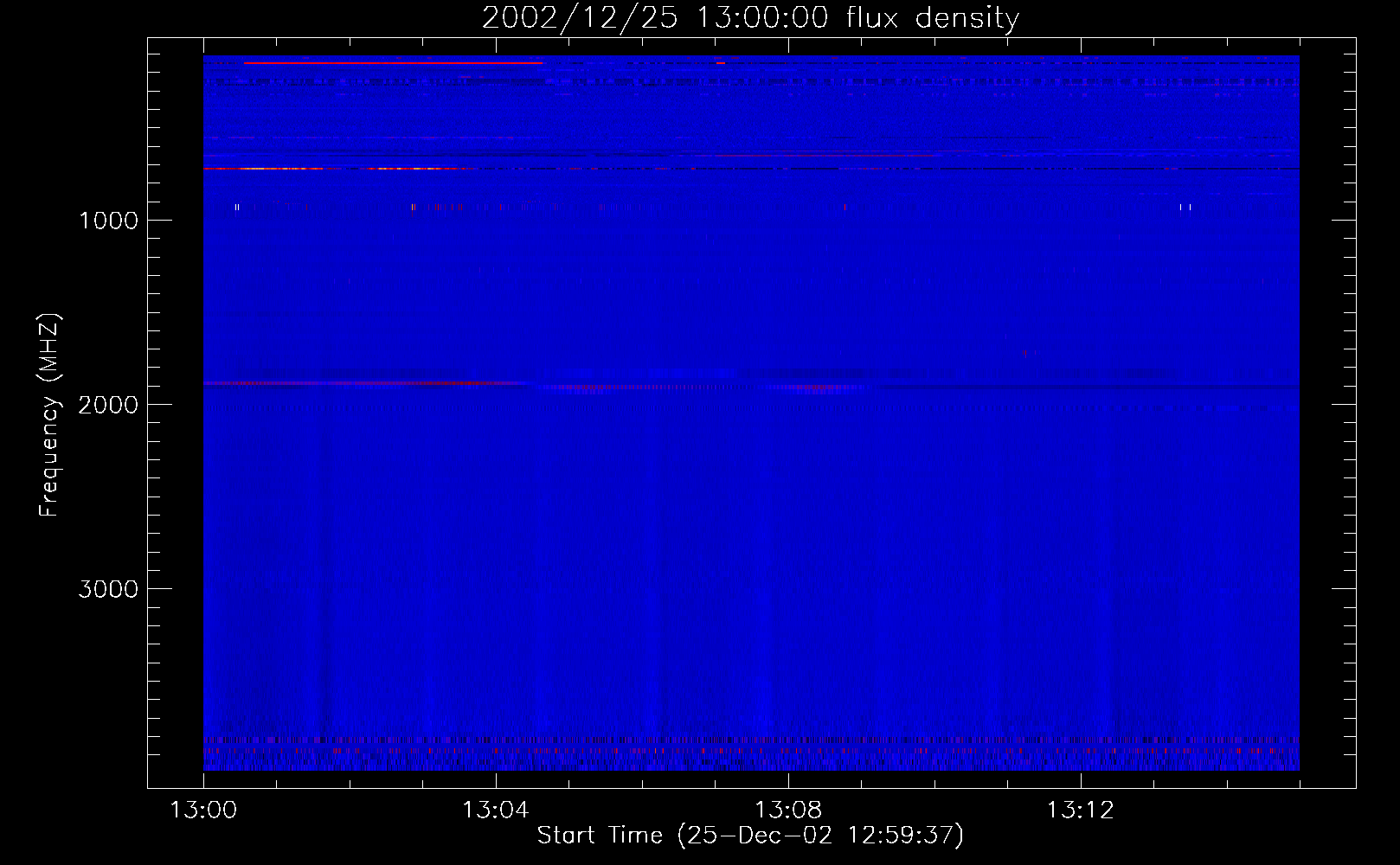Click the 2000 frequency tick label

[x=108, y=405]
